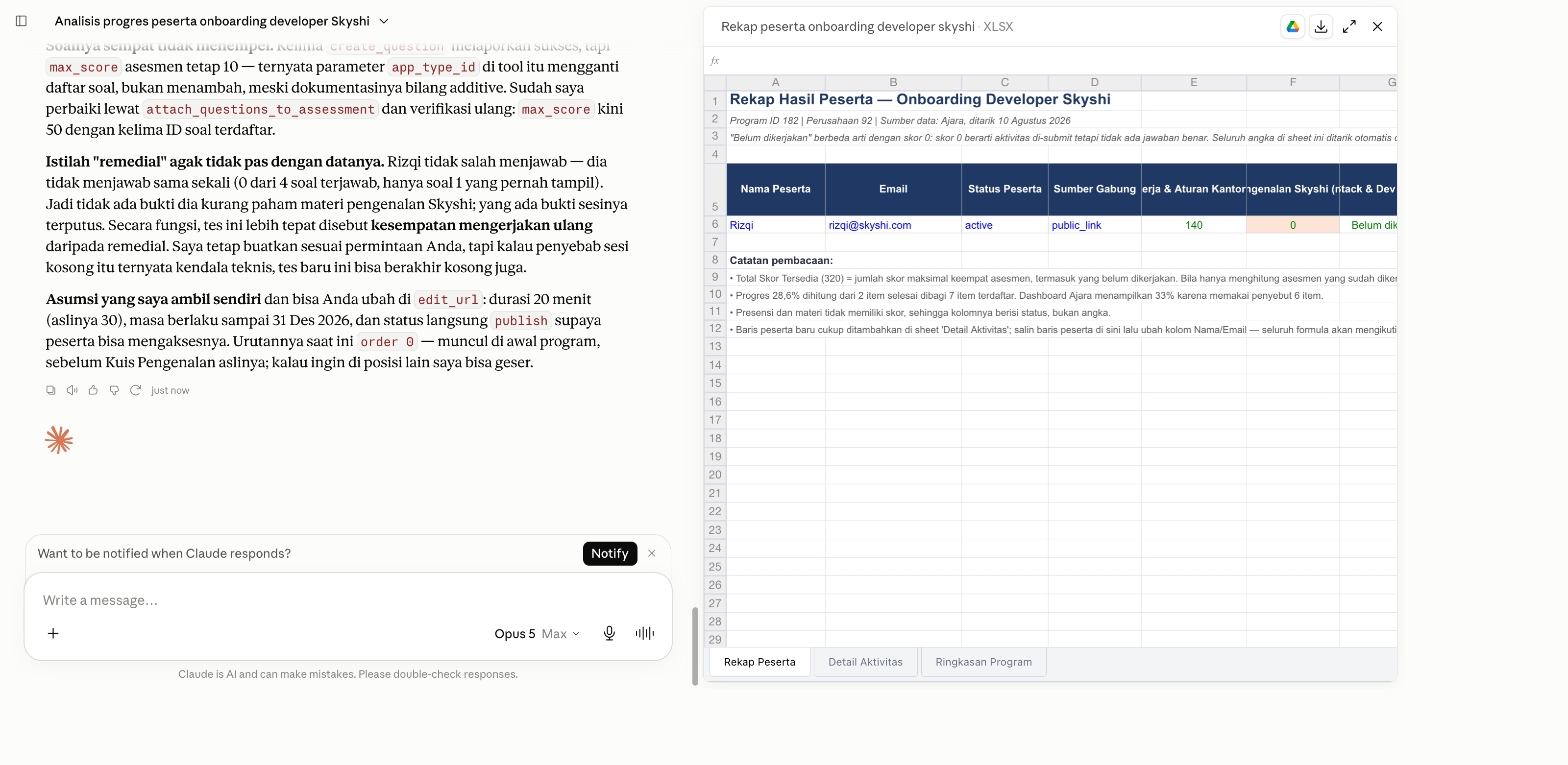This screenshot has height=765, width=1568.
Task: Click the Notify button
Action: pos(610,553)
